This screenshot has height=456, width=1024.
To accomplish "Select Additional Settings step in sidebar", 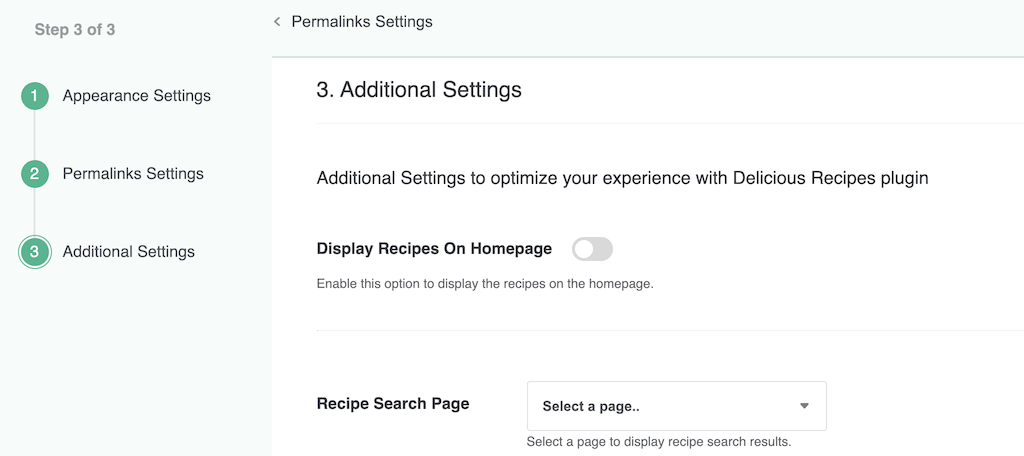I will pos(128,252).
